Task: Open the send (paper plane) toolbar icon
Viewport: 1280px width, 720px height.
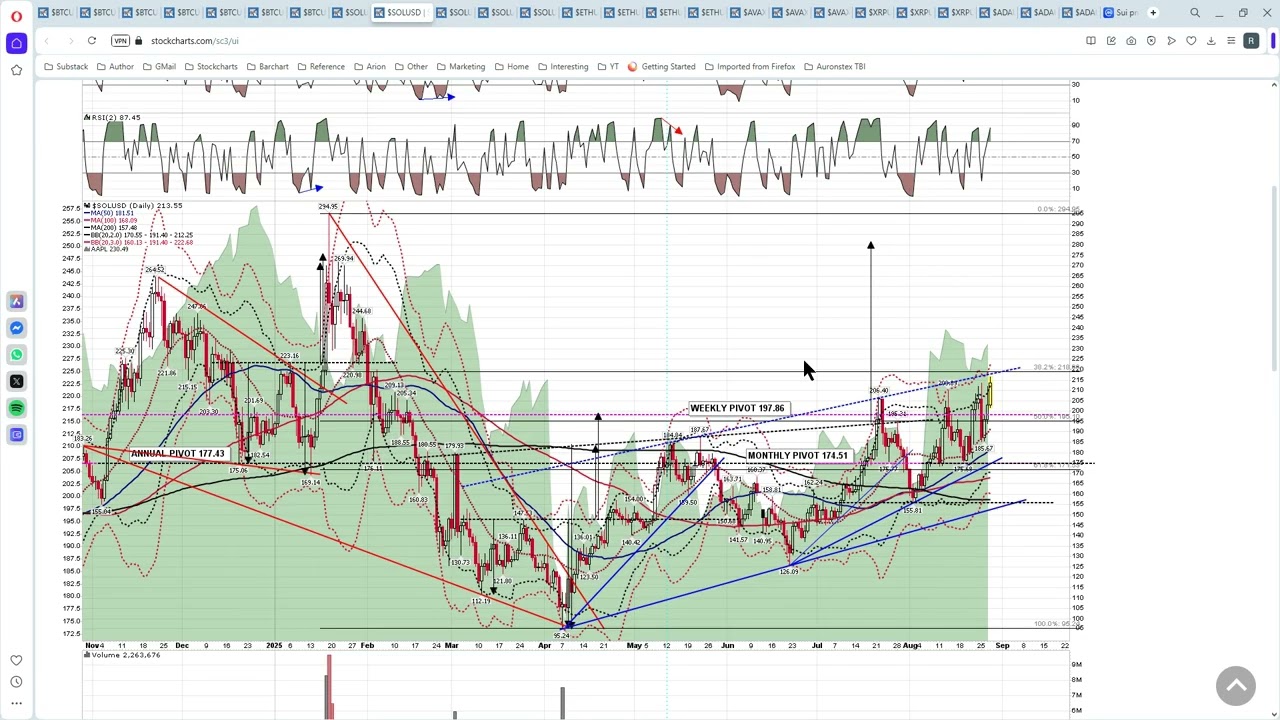Action: (x=1171, y=41)
